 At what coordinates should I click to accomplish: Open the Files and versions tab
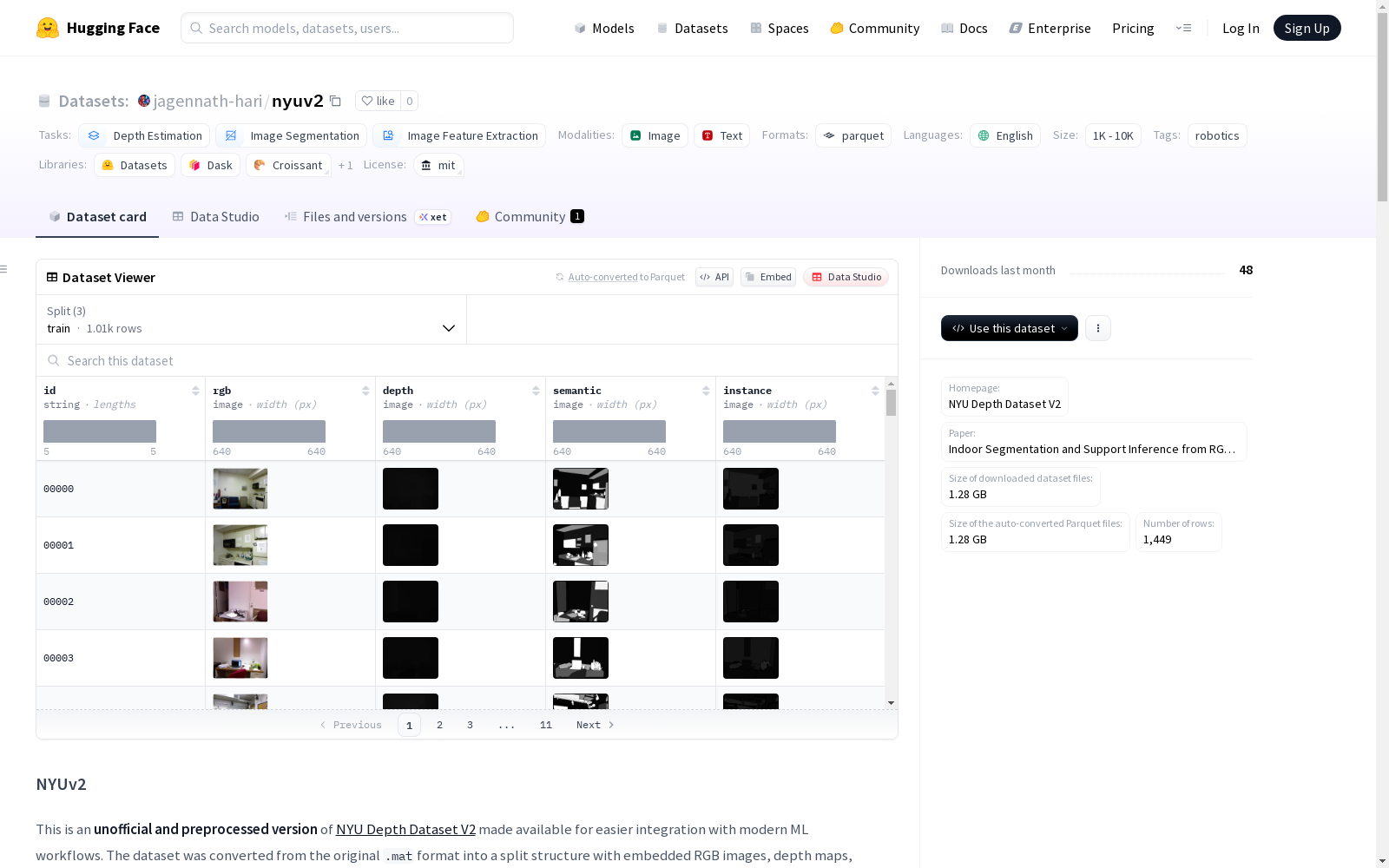click(x=367, y=217)
